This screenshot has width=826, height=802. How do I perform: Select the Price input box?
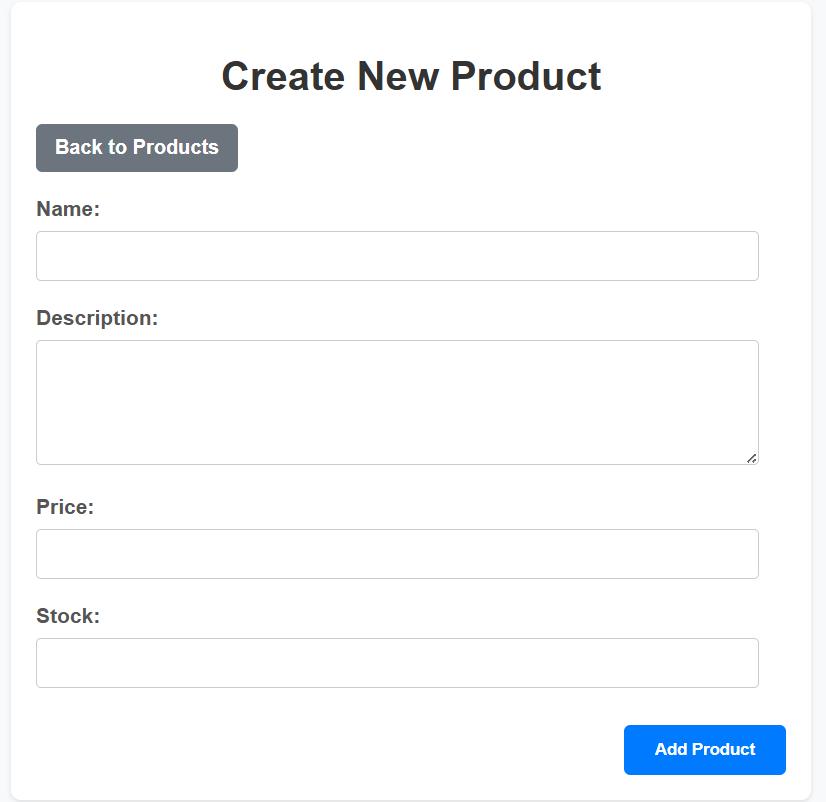coord(397,554)
